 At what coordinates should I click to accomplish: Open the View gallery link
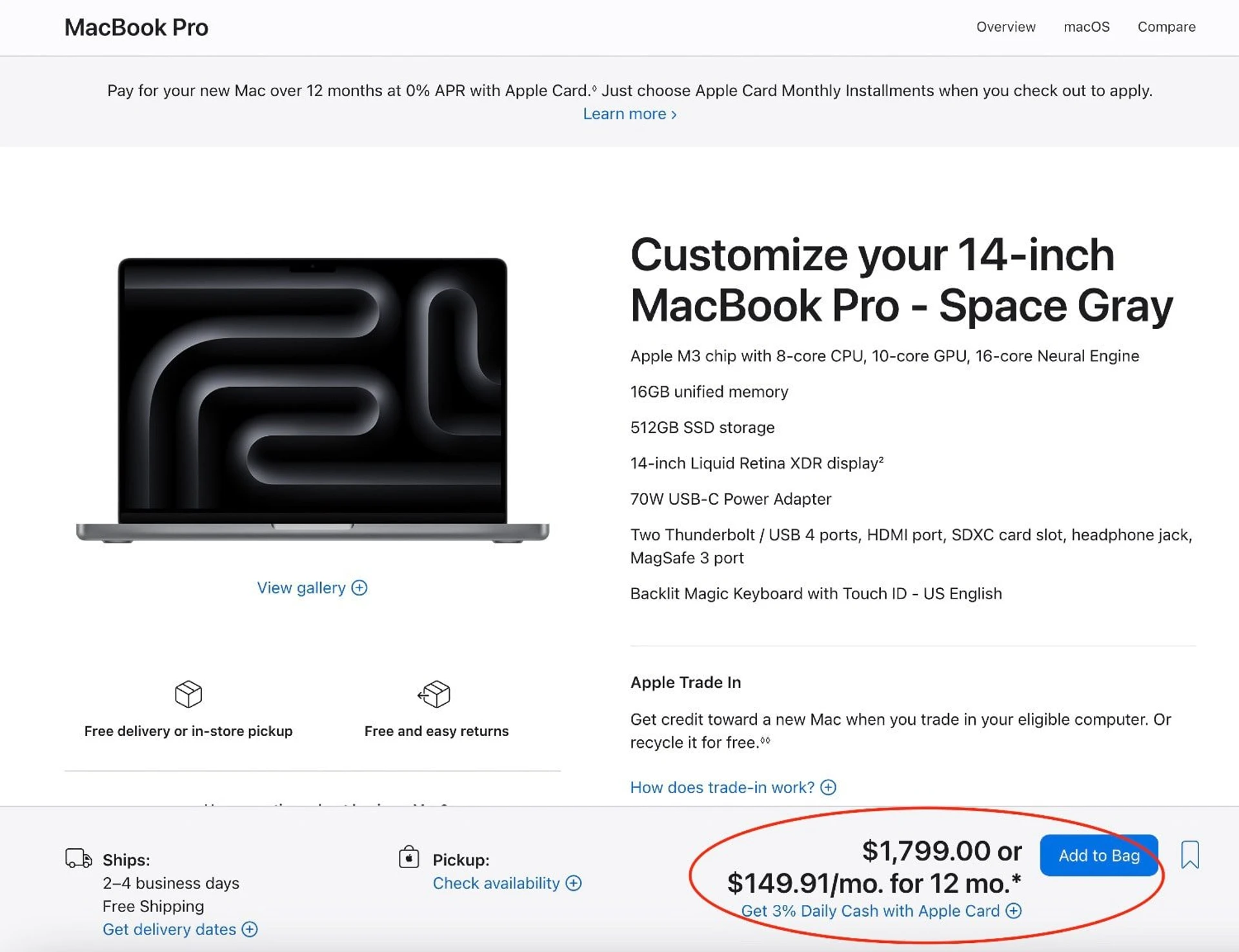pyautogui.click(x=312, y=588)
